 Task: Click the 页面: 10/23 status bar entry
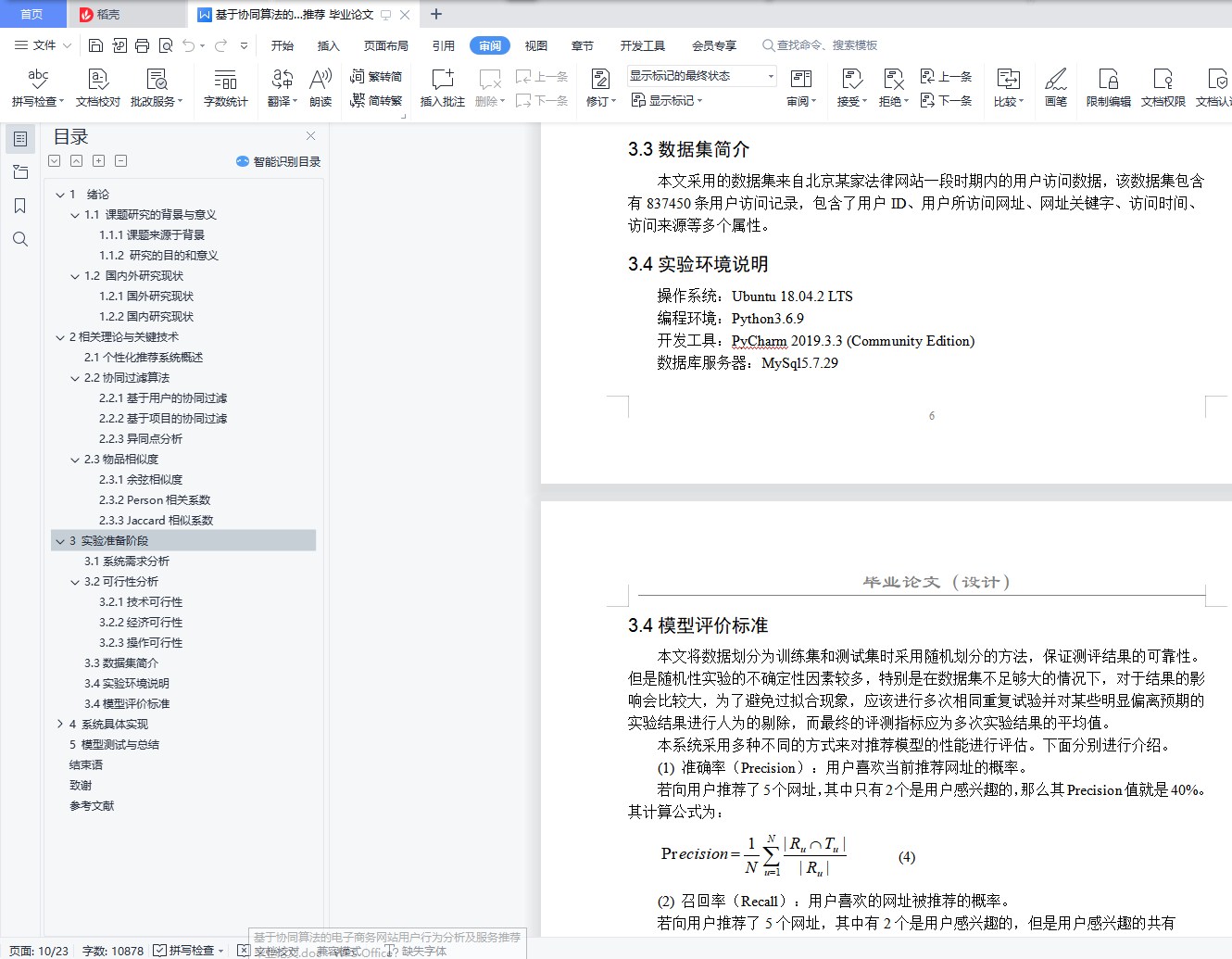click(x=40, y=951)
